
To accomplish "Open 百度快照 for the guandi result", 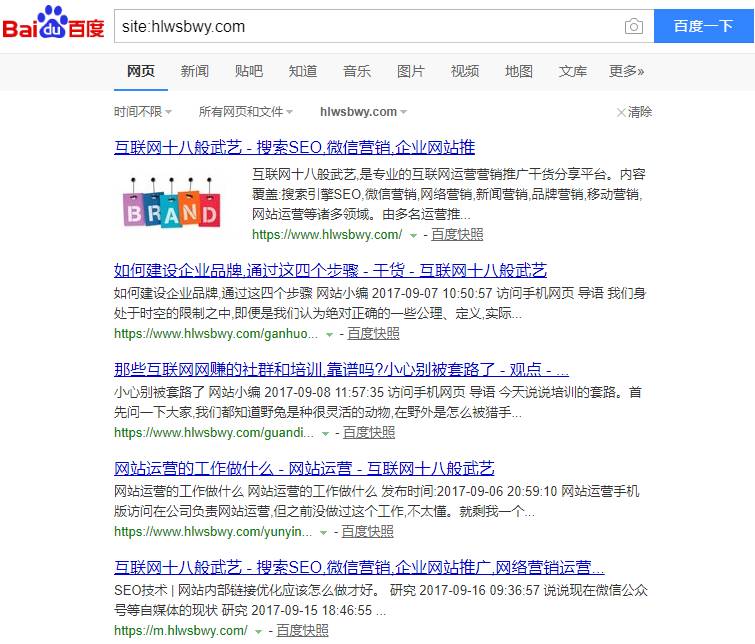I will (x=369, y=433).
